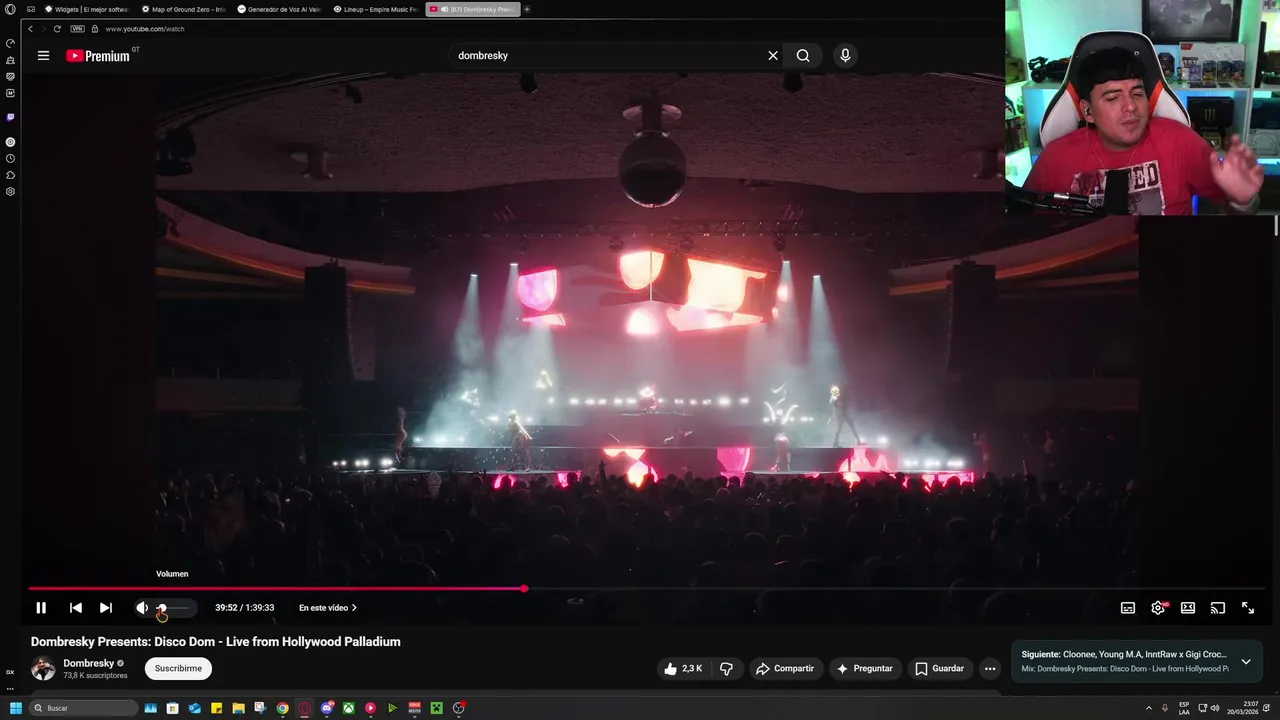The image size is (1280, 720).
Task: Open File Explorer from the taskbar
Action: pos(239,708)
